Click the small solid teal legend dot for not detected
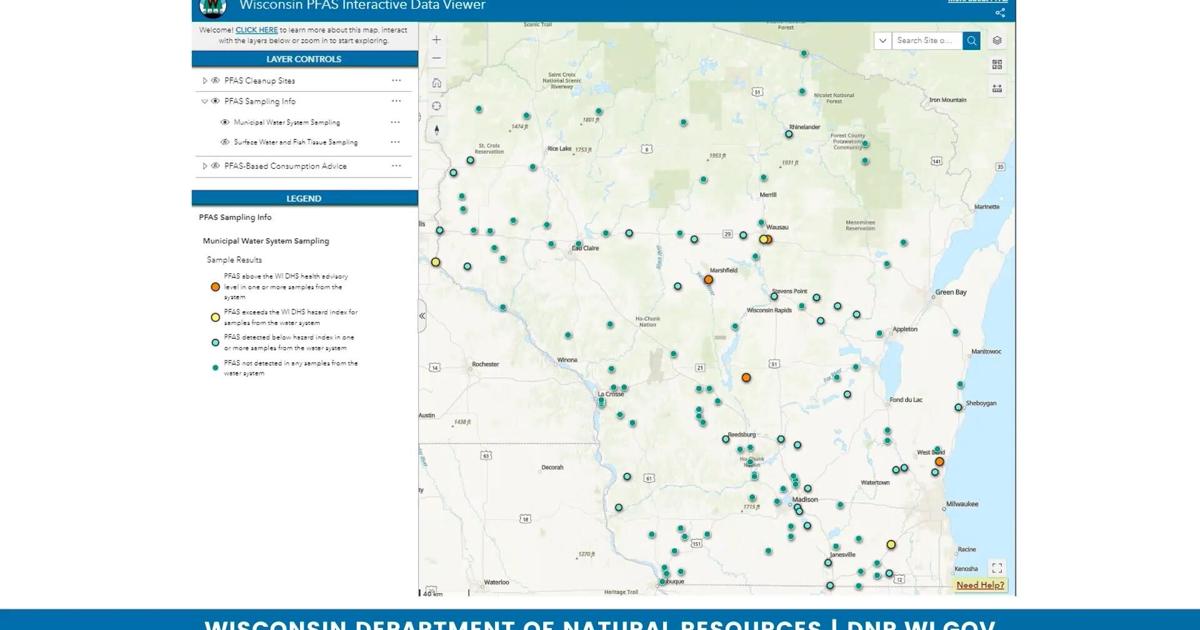The height and width of the screenshot is (630, 1200). [215, 368]
